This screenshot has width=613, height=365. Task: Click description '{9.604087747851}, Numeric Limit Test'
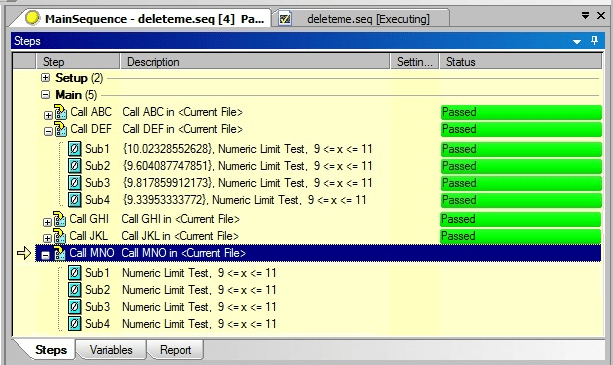(x=247, y=166)
